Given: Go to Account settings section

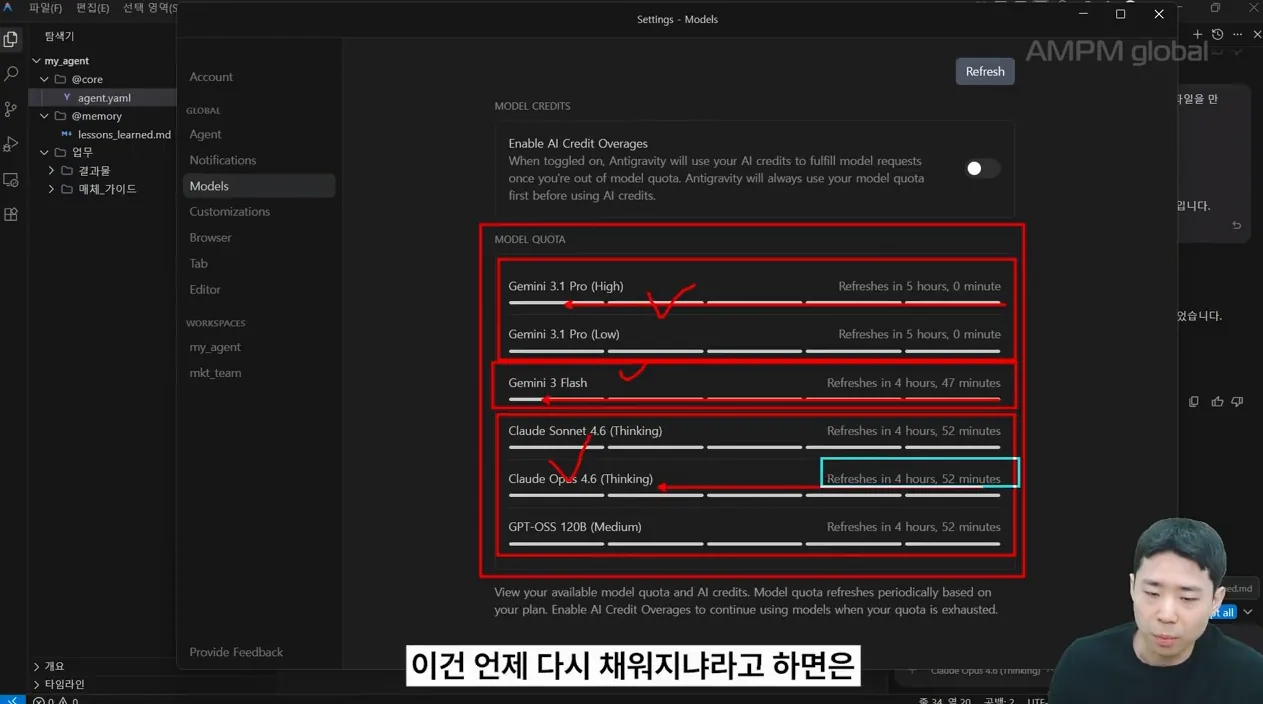Looking at the screenshot, I should tap(211, 77).
